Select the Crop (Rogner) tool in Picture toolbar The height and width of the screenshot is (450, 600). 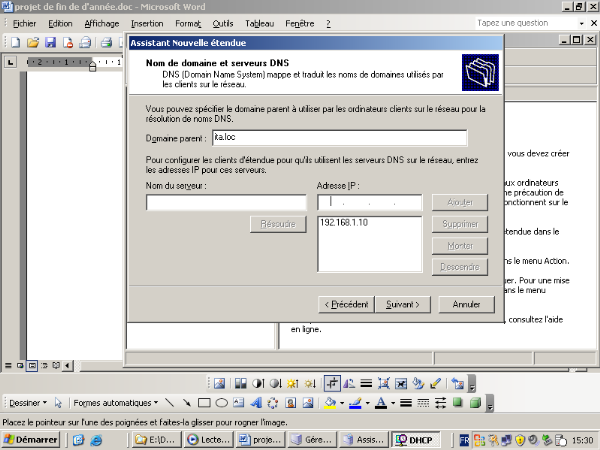point(333,383)
